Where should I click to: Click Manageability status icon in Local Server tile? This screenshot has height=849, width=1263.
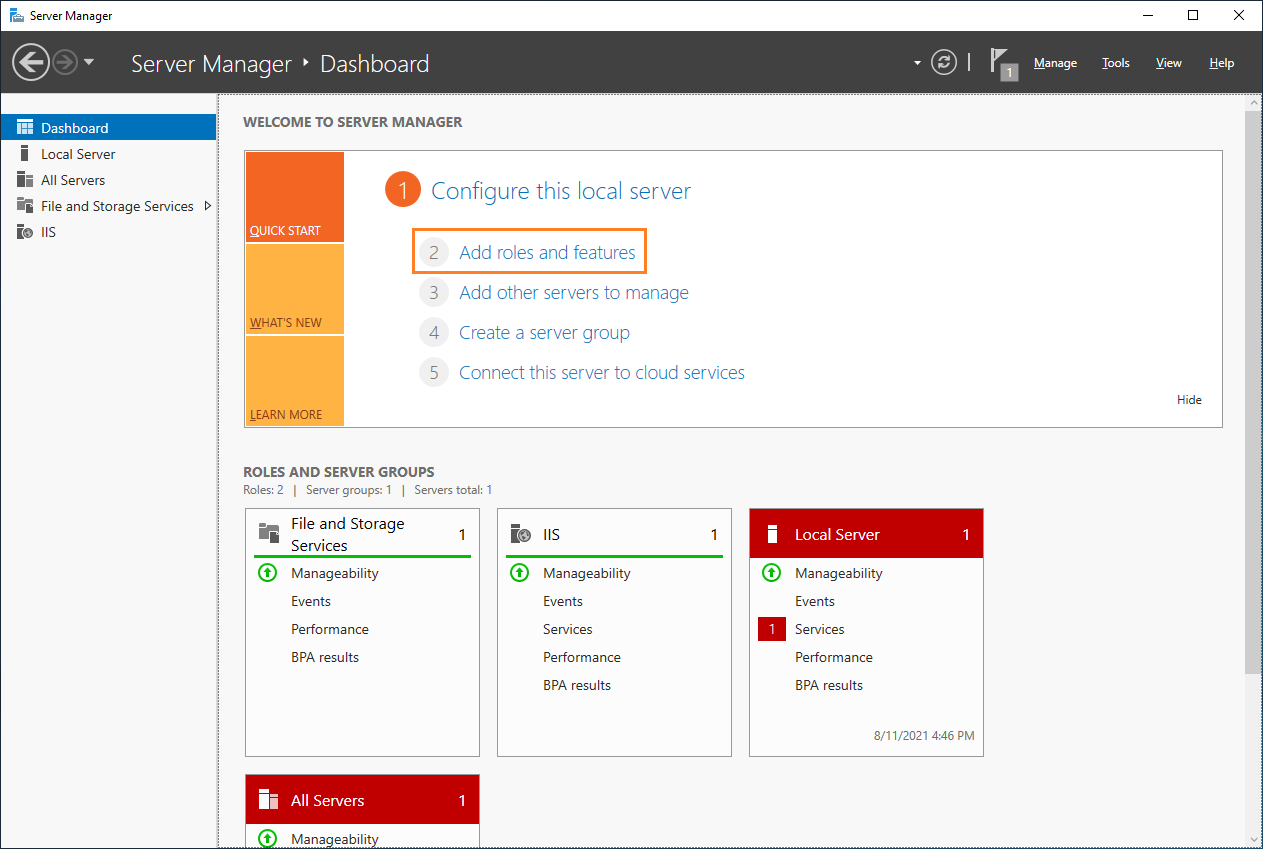tap(771, 573)
